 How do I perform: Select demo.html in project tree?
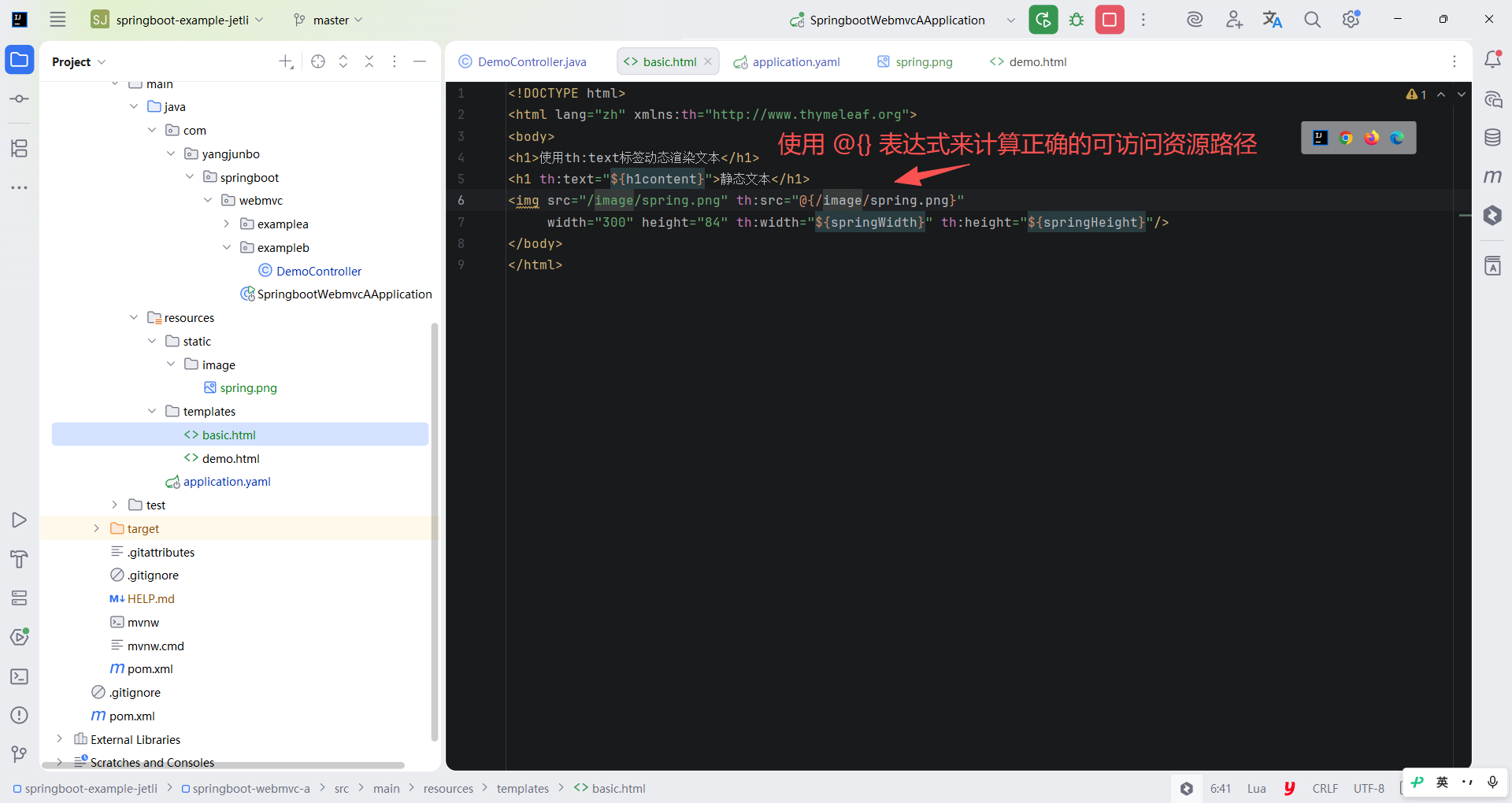click(231, 458)
